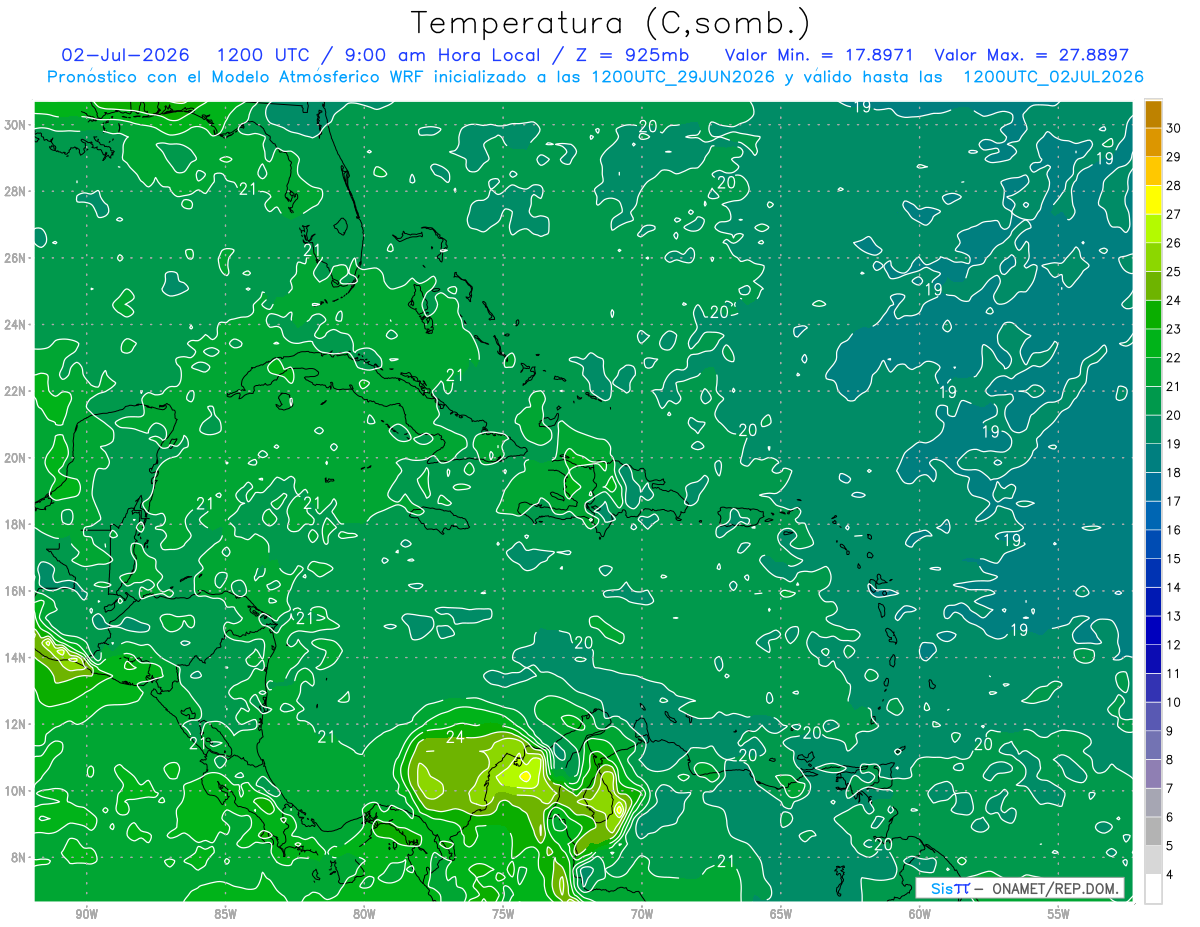Viewport: 1200px width, 927px height.
Task: Click the '24' contour label on the map
Action: point(455,738)
